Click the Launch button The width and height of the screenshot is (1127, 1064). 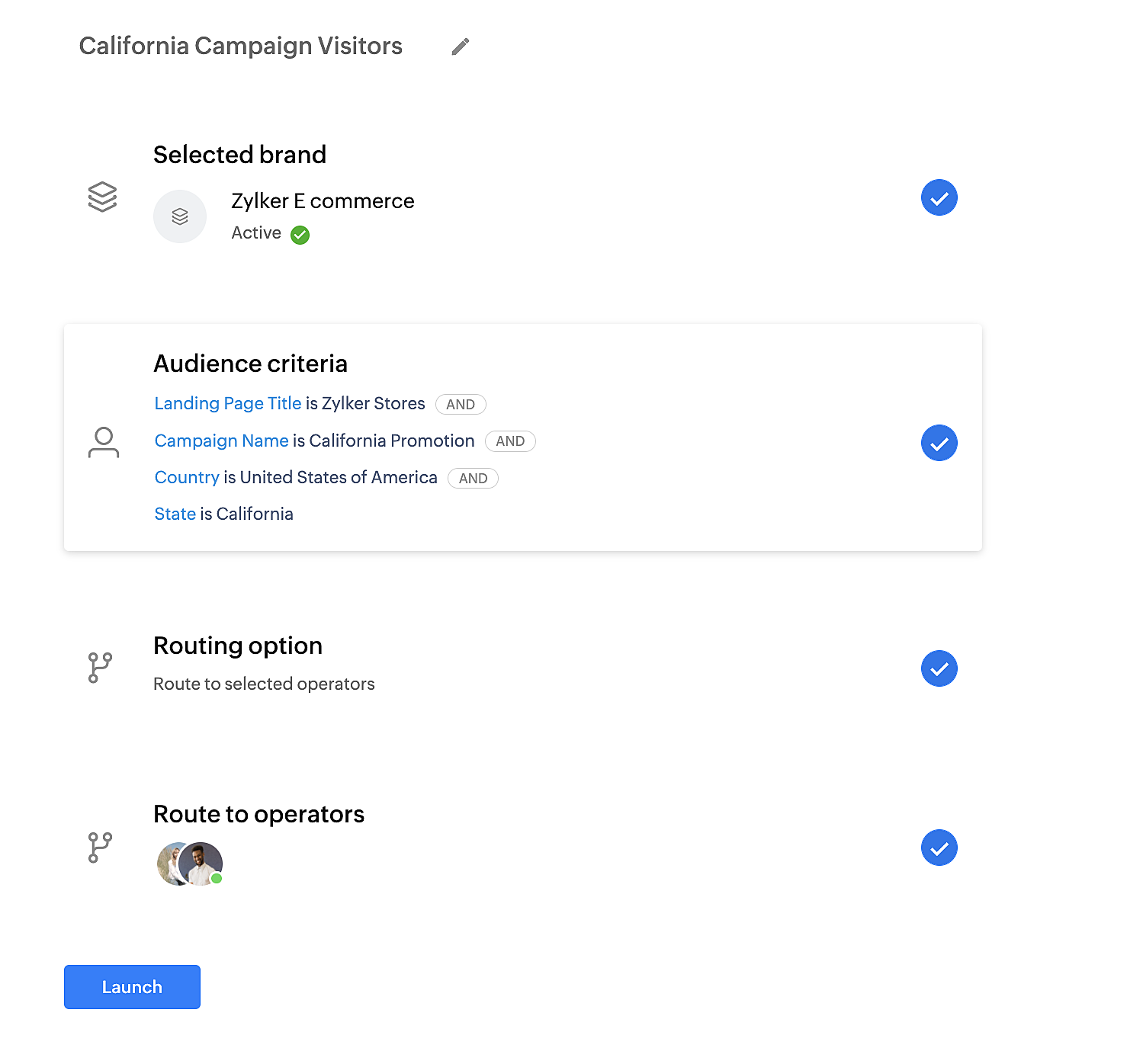coord(132,987)
